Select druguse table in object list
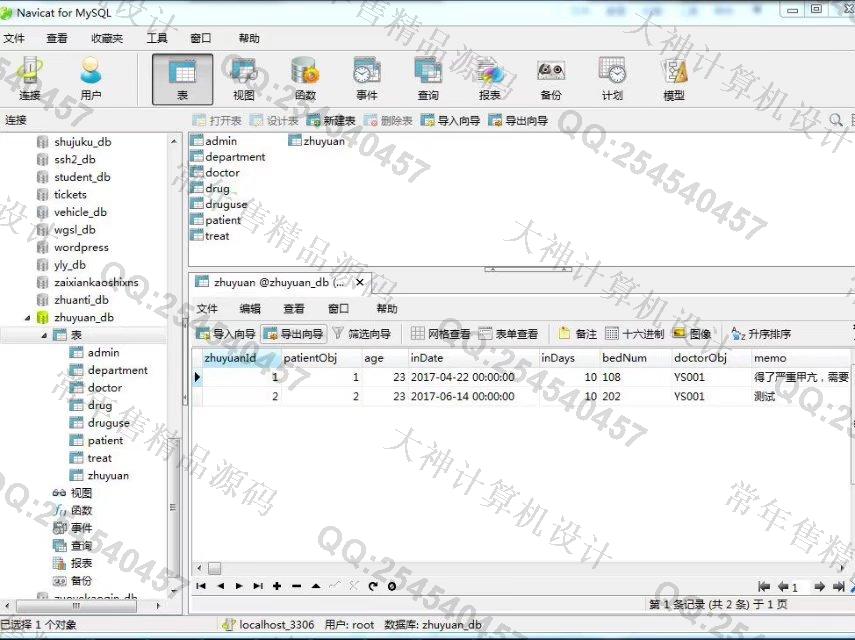Screen dimensions: 855x640 226,204
